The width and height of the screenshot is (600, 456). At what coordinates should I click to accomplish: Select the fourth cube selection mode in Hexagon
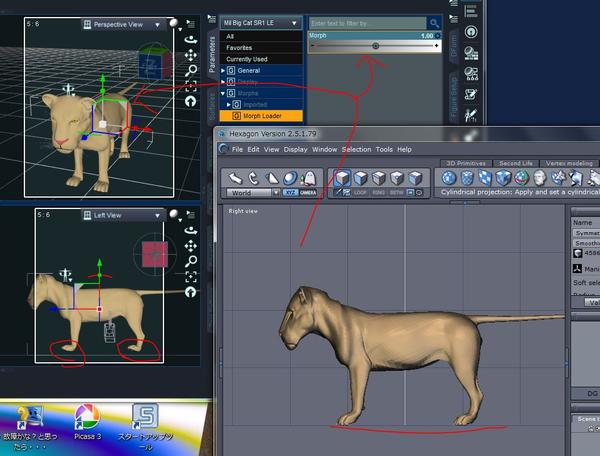pos(397,178)
